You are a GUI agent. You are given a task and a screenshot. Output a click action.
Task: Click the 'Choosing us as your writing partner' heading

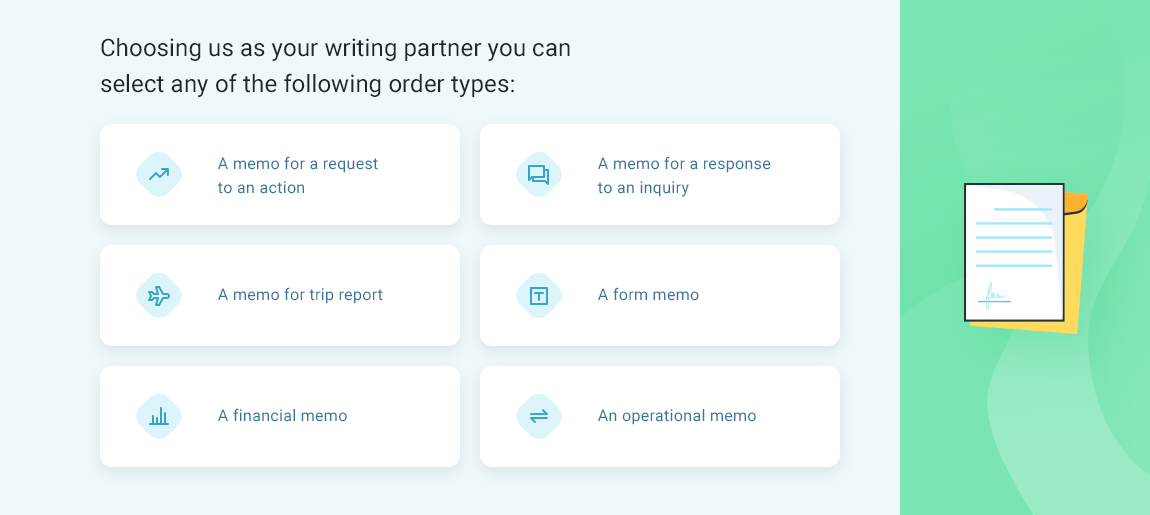click(335, 48)
